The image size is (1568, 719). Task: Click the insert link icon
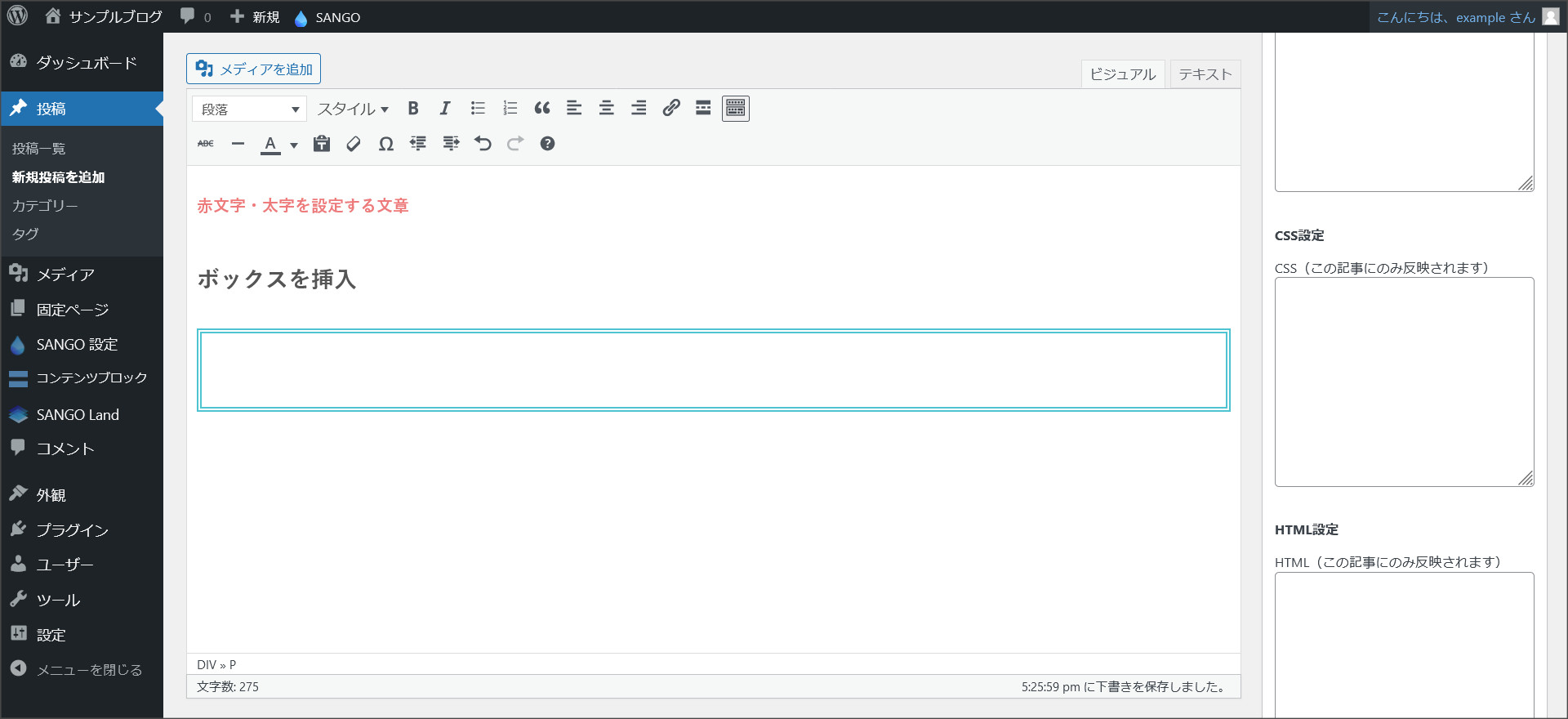pyautogui.click(x=671, y=109)
